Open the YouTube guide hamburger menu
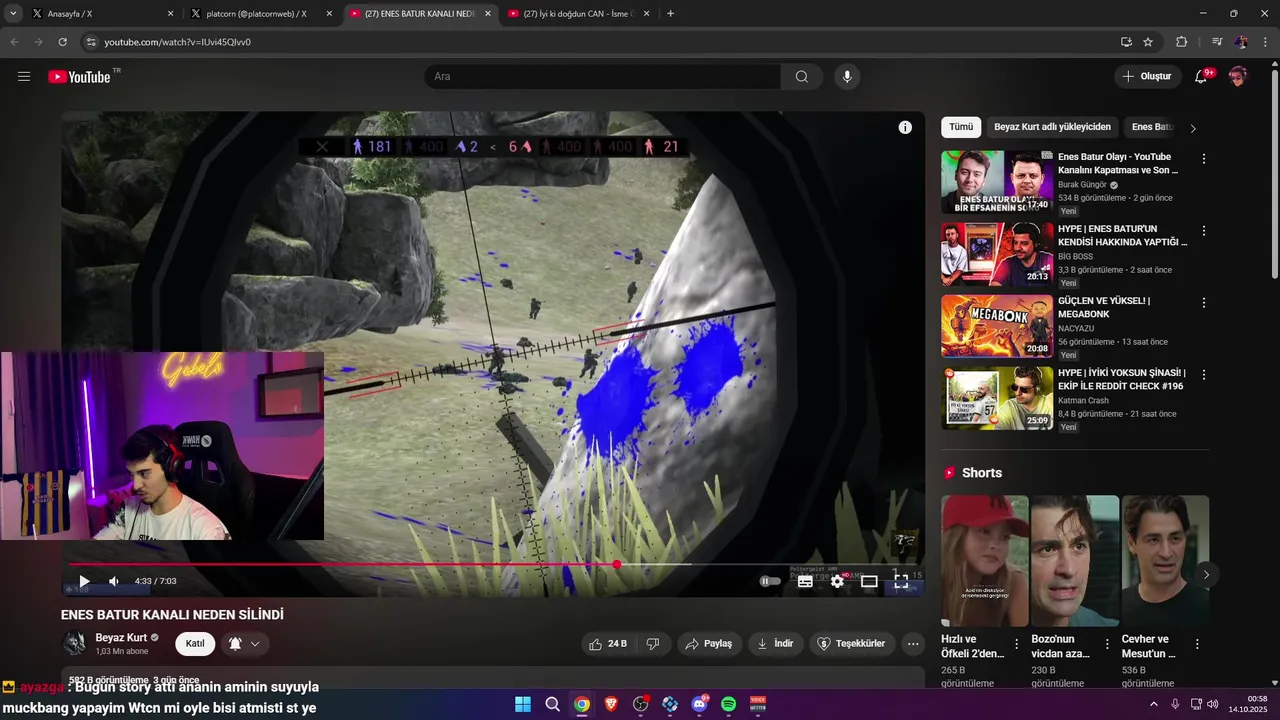The width and height of the screenshot is (1280, 720). pos(24,76)
